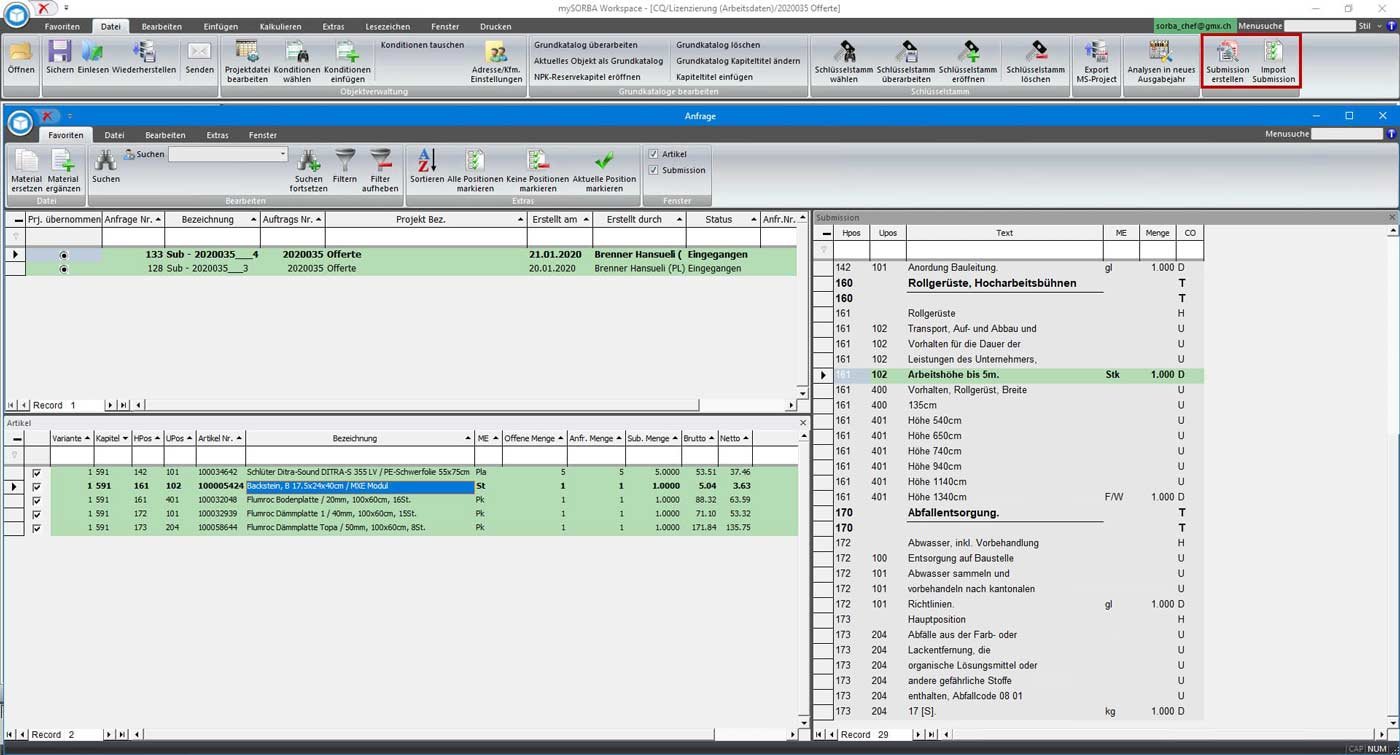The image size is (1400, 755).
Task: Open the Suchen combo box dropdown
Action: point(283,154)
